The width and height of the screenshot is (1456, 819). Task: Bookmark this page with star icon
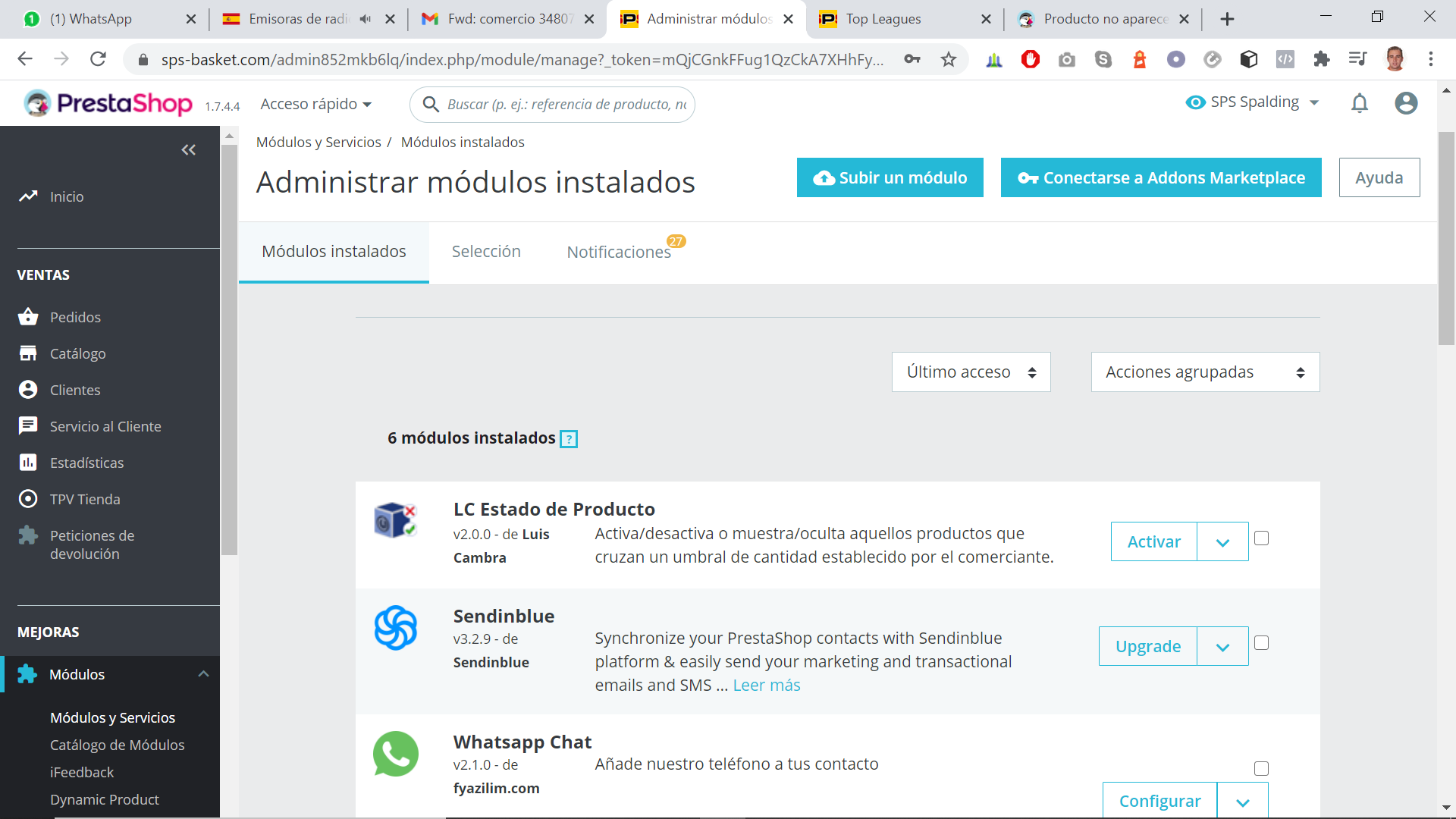pyautogui.click(x=949, y=60)
